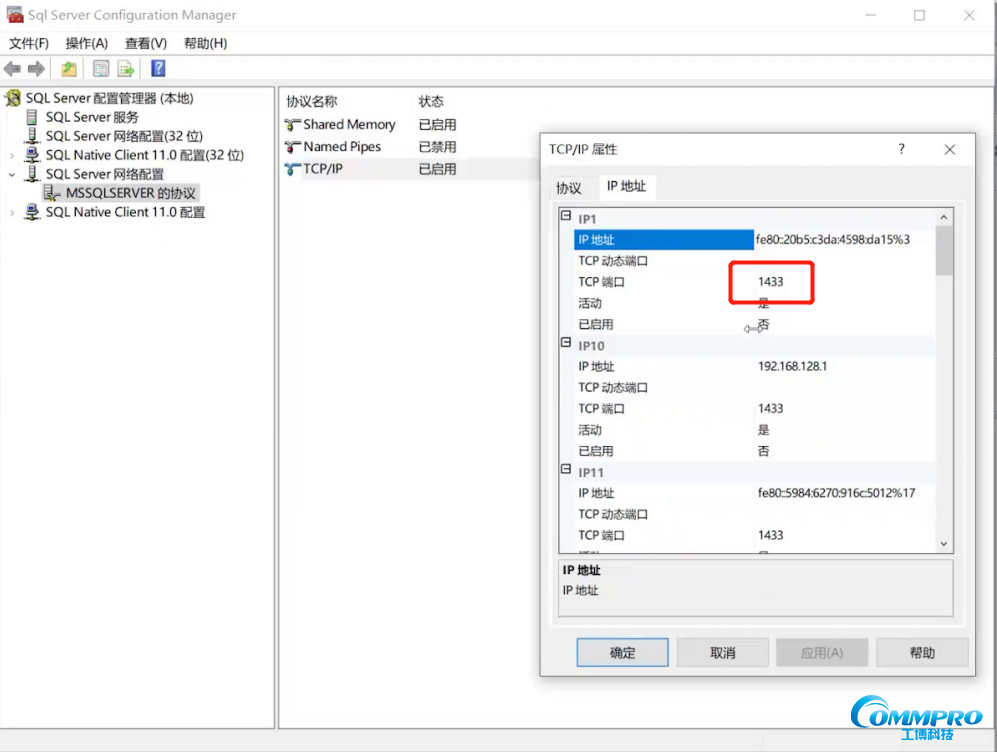Image resolution: width=997 pixels, height=752 pixels.
Task: Open the 操作(A) menu
Action: click(x=86, y=43)
